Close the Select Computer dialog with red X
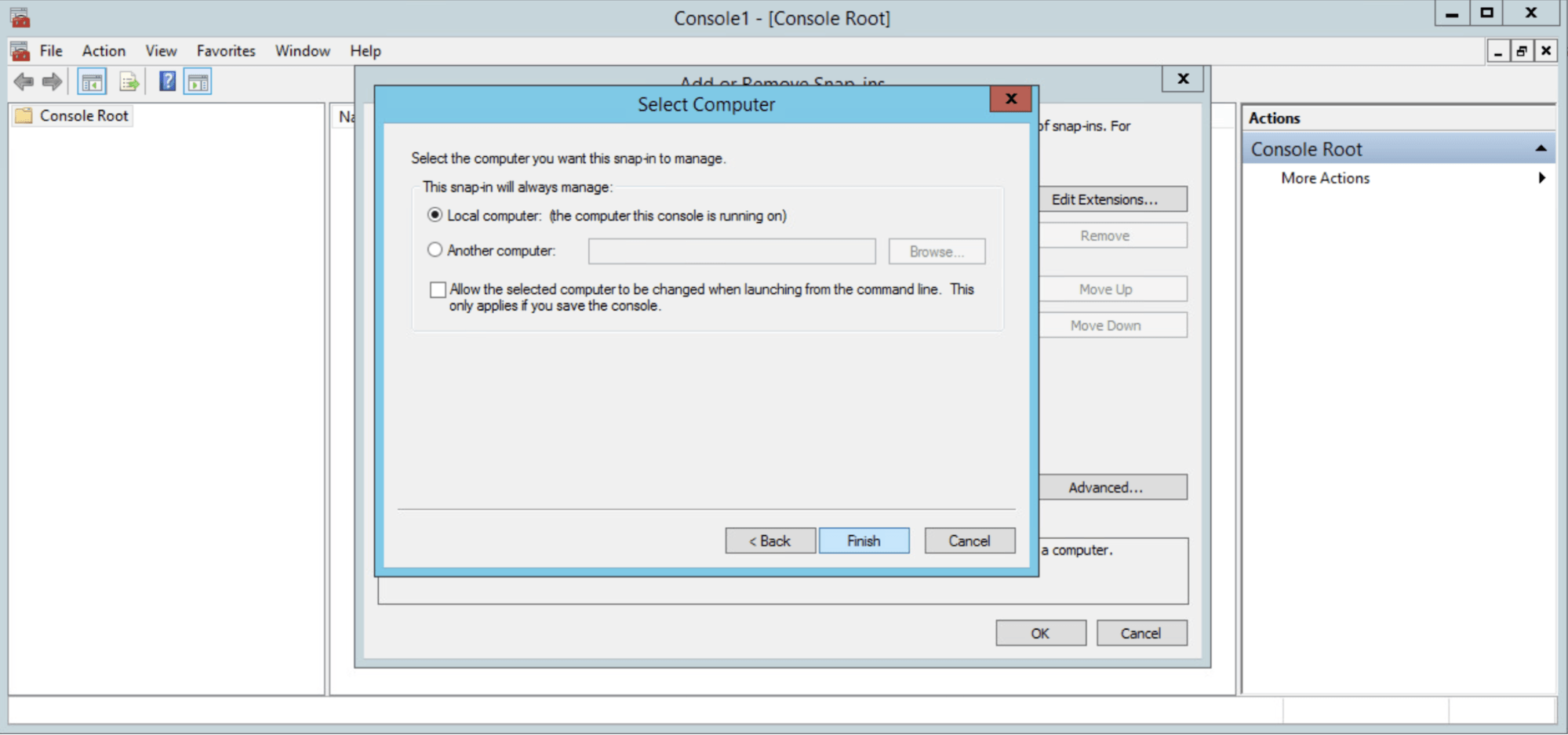The image size is (1568, 735). coord(1010,99)
